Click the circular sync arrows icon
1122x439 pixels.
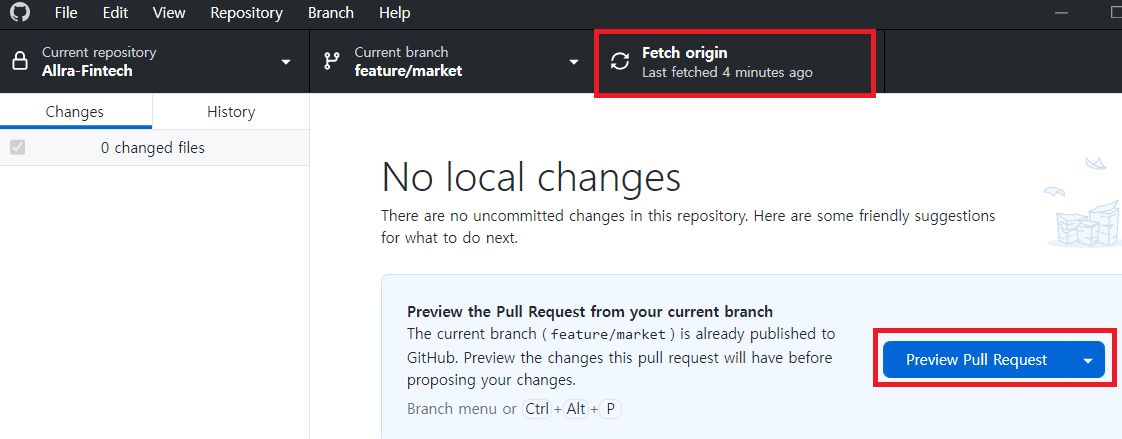[x=620, y=61]
